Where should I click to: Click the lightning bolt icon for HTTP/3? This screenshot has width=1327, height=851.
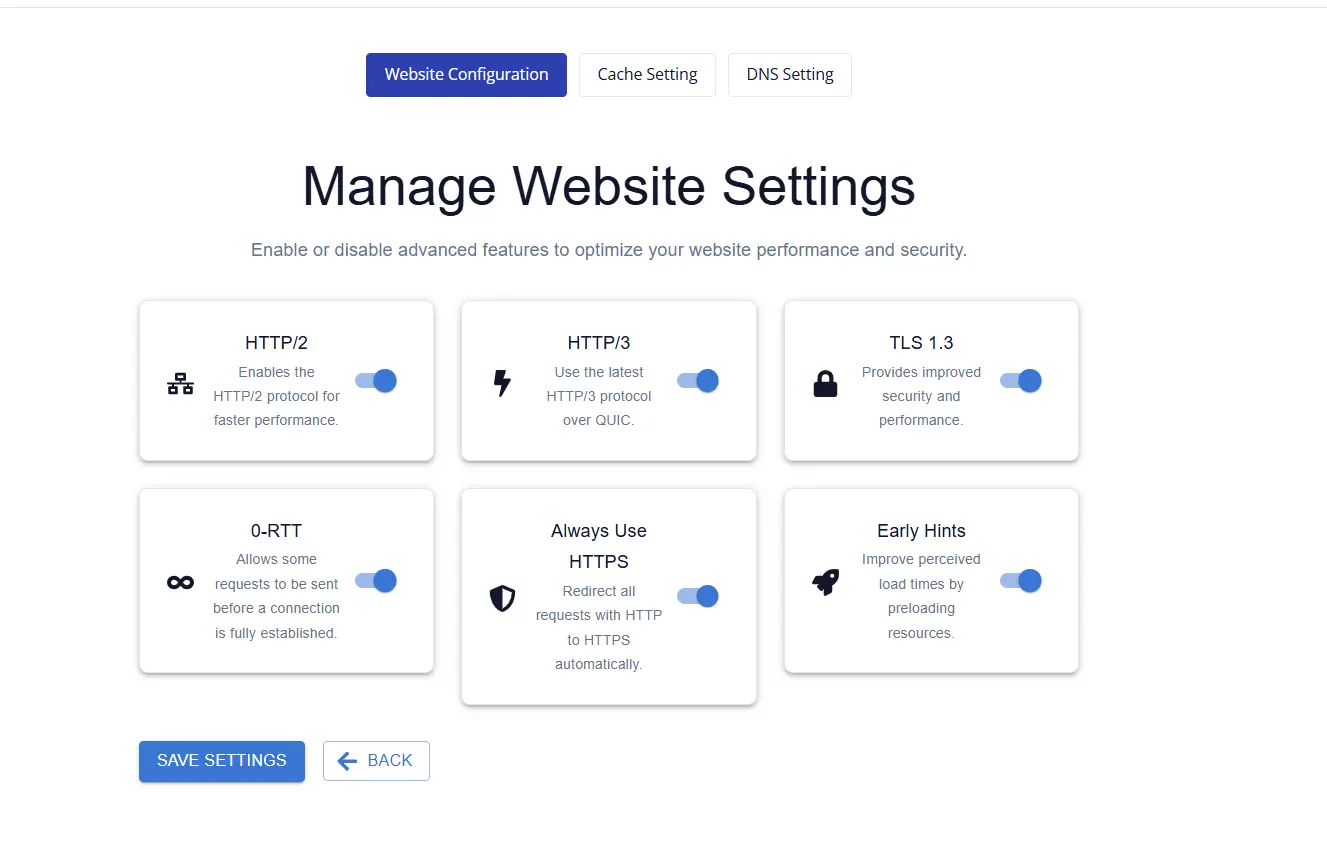[502, 382]
